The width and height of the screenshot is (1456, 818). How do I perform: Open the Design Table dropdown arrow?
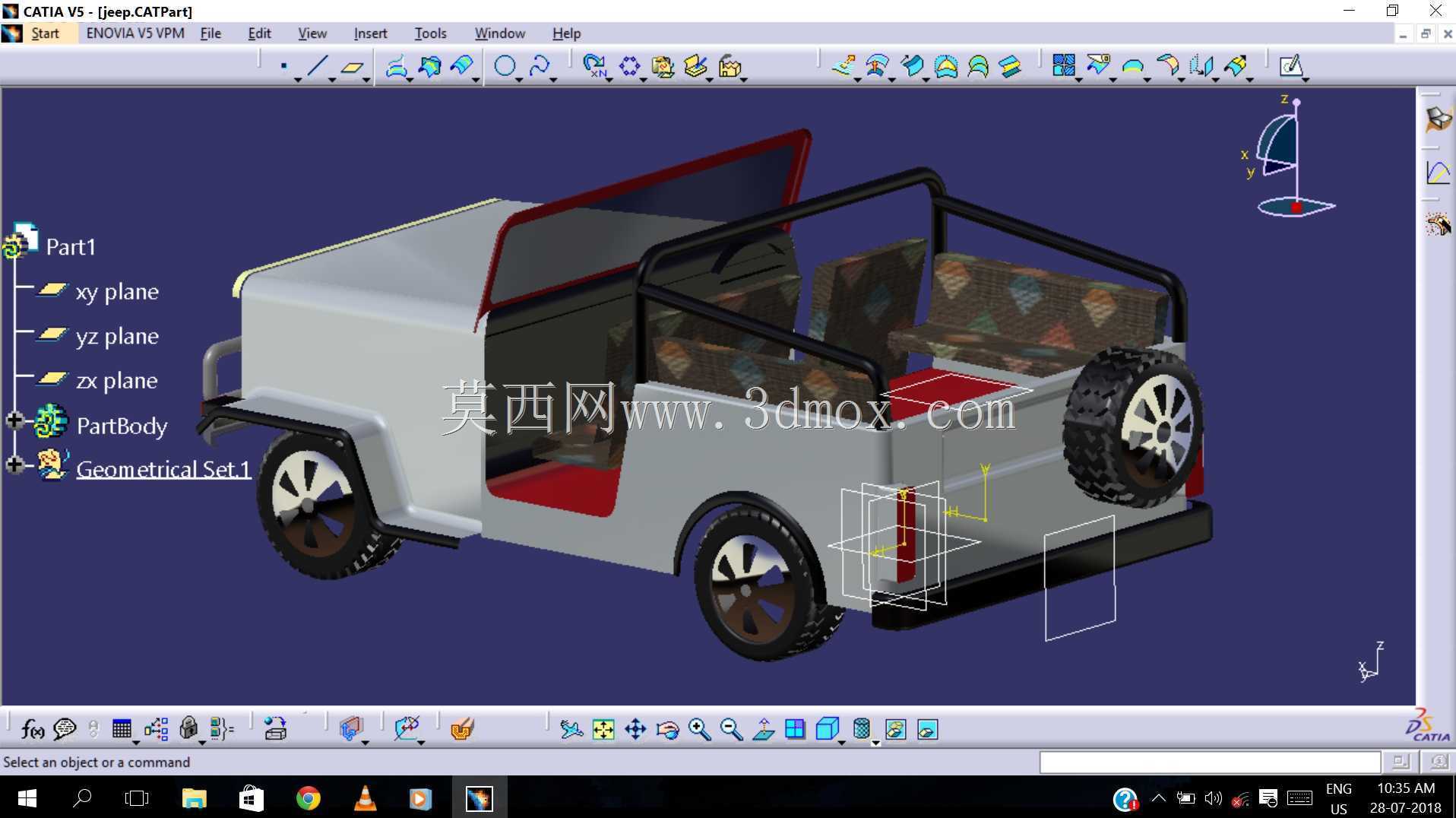[x=136, y=743]
